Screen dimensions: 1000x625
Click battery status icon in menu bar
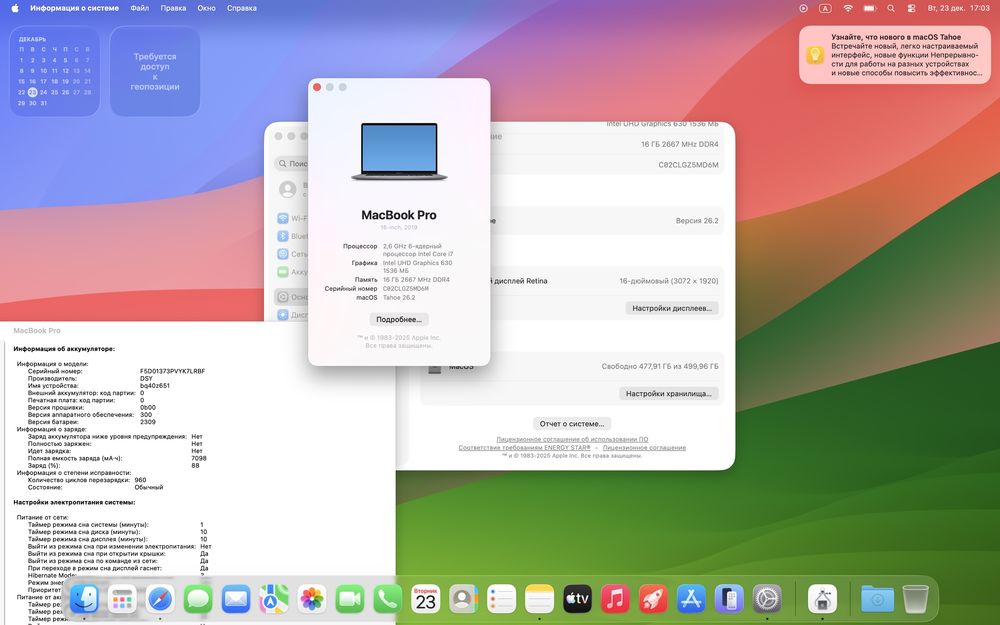coord(870,8)
